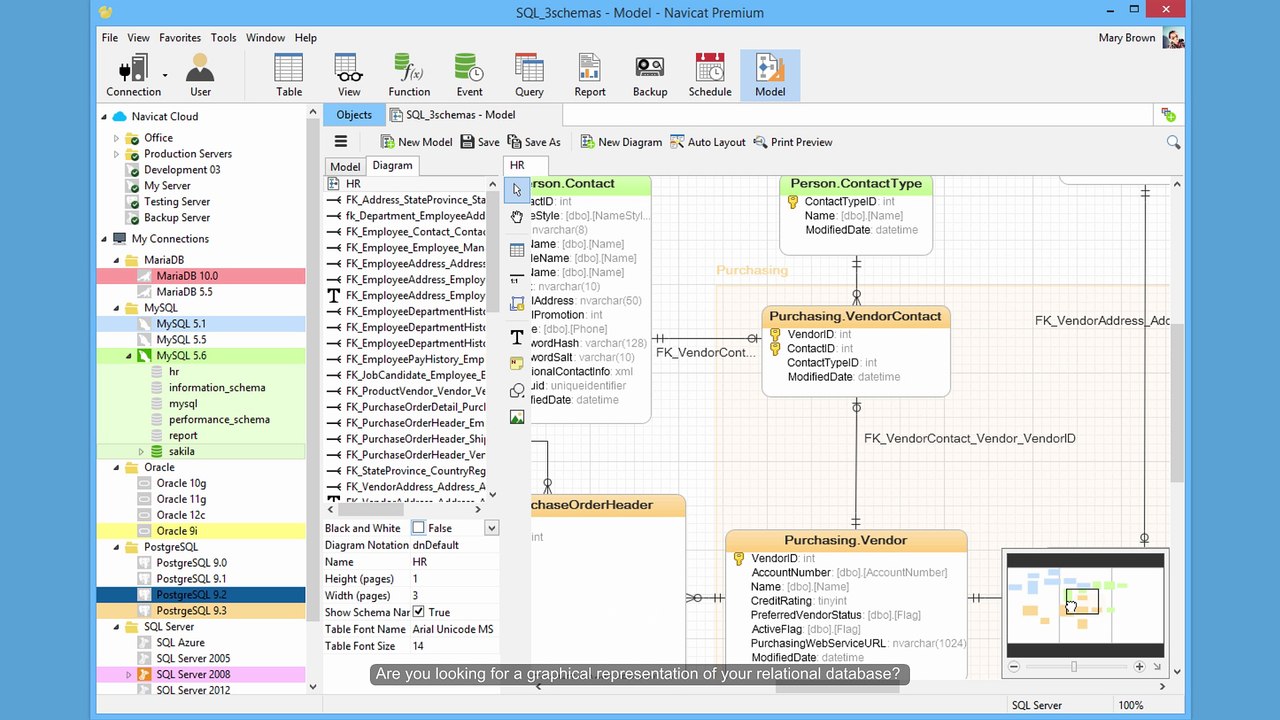Select the new table tool in diagram palette
The image size is (1280, 720).
pyautogui.click(x=517, y=250)
